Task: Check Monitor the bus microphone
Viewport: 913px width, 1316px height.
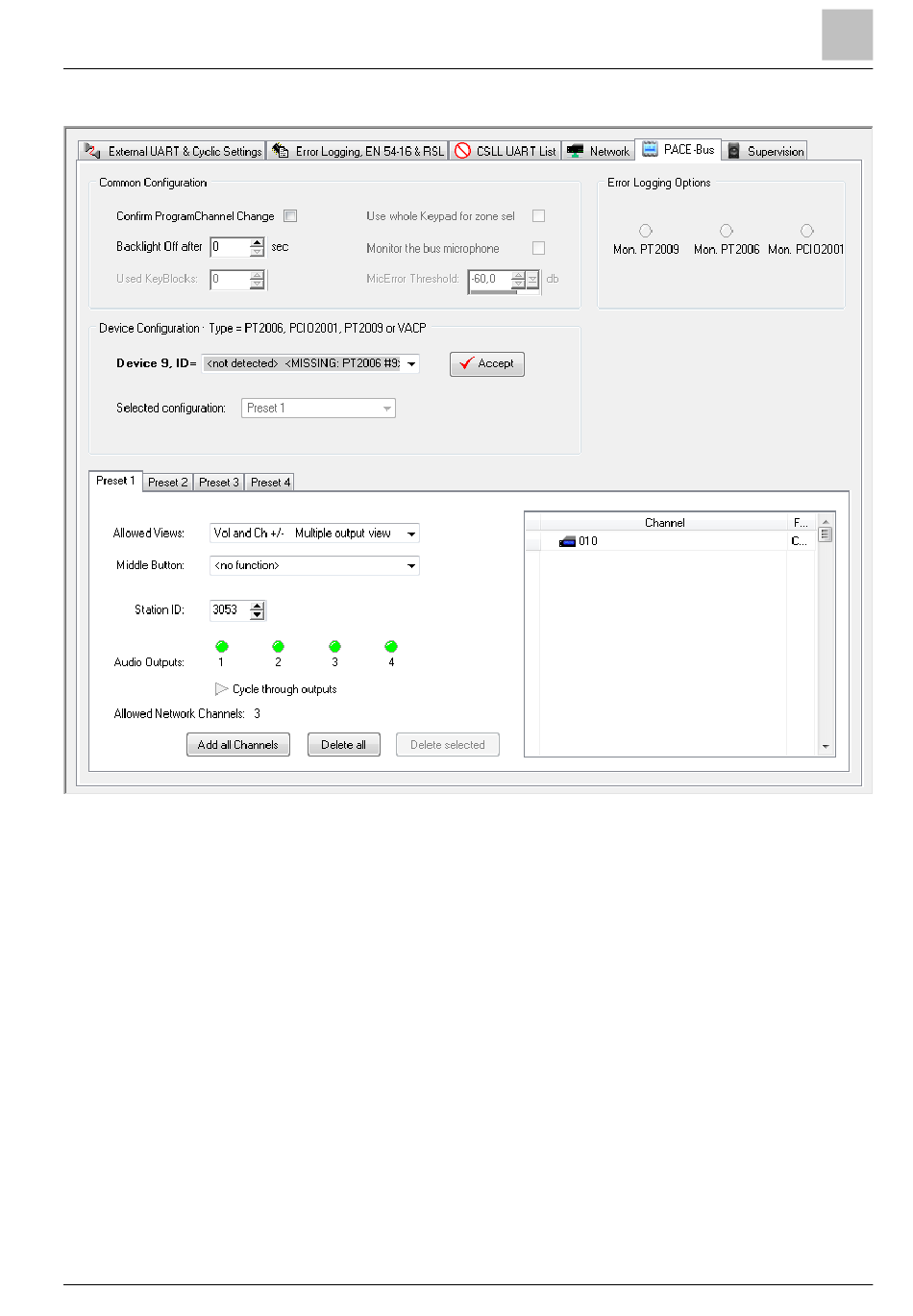Action: click(538, 248)
